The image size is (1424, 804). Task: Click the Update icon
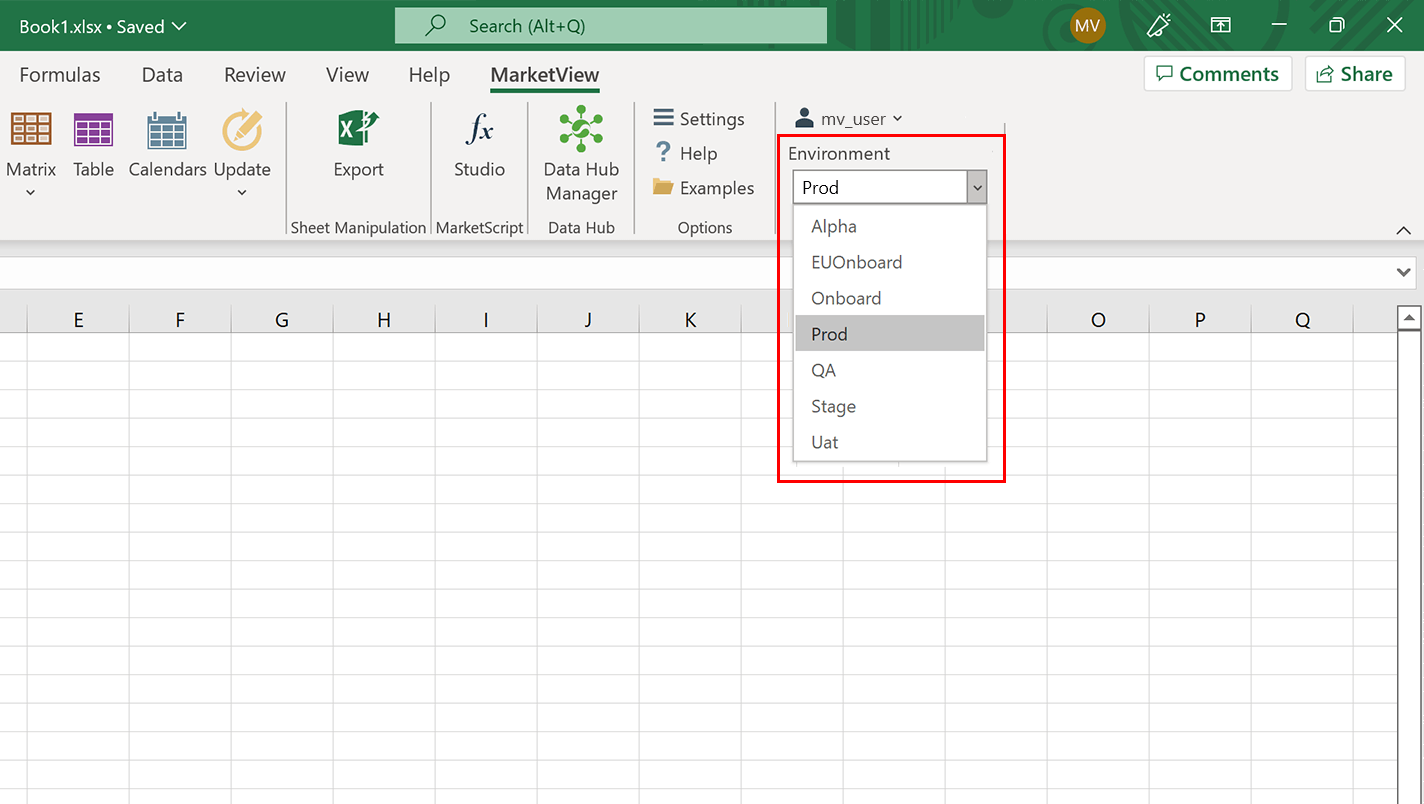pyautogui.click(x=242, y=130)
